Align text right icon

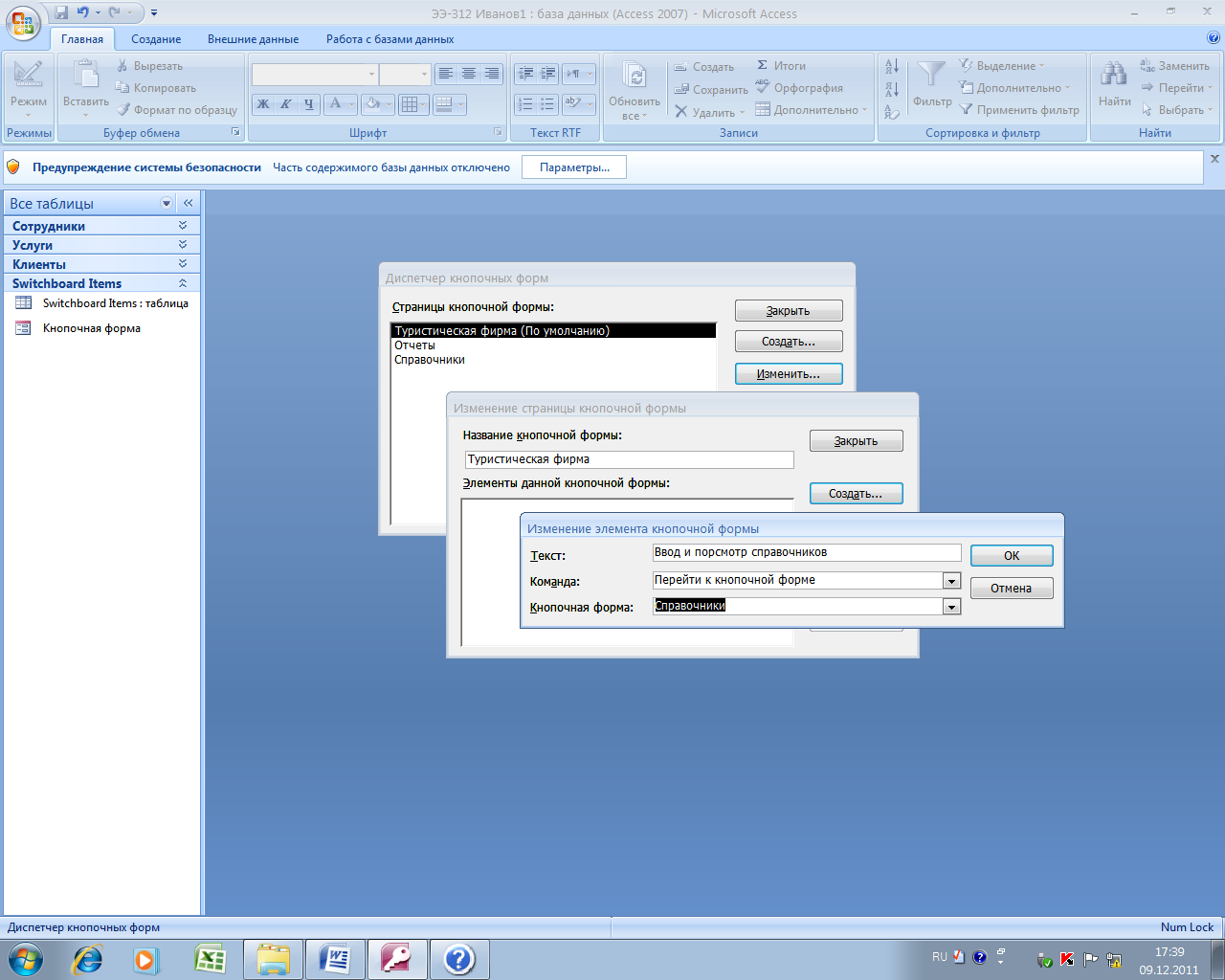(492, 74)
